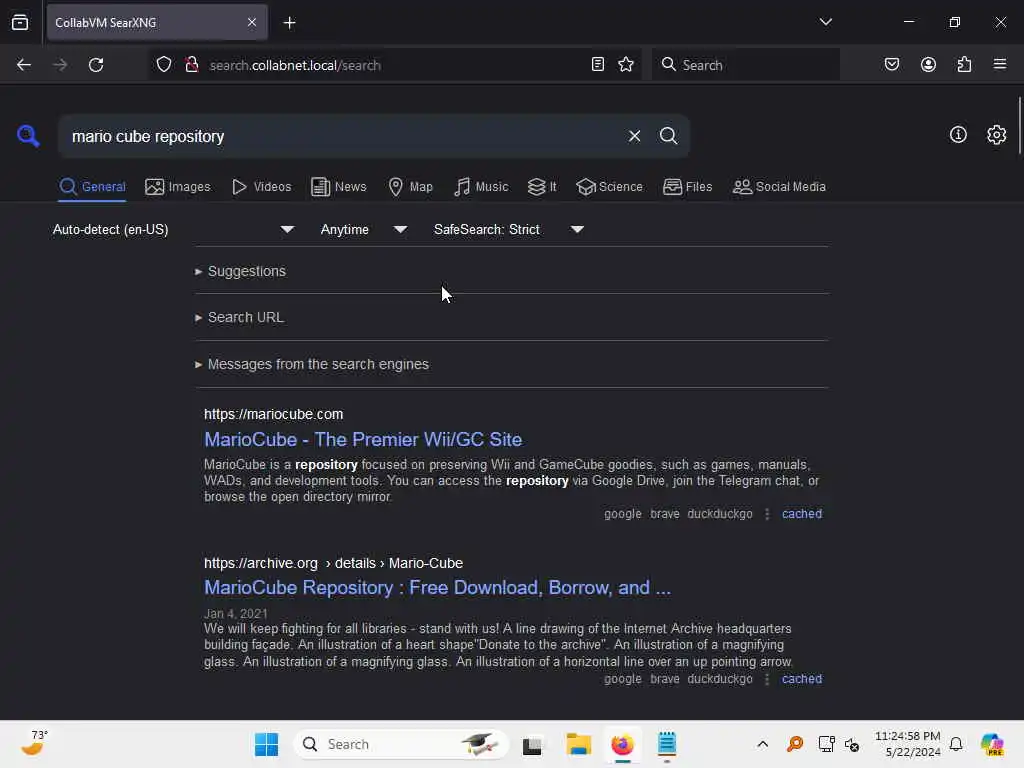Open File Explorer from taskbar

(x=579, y=744)
